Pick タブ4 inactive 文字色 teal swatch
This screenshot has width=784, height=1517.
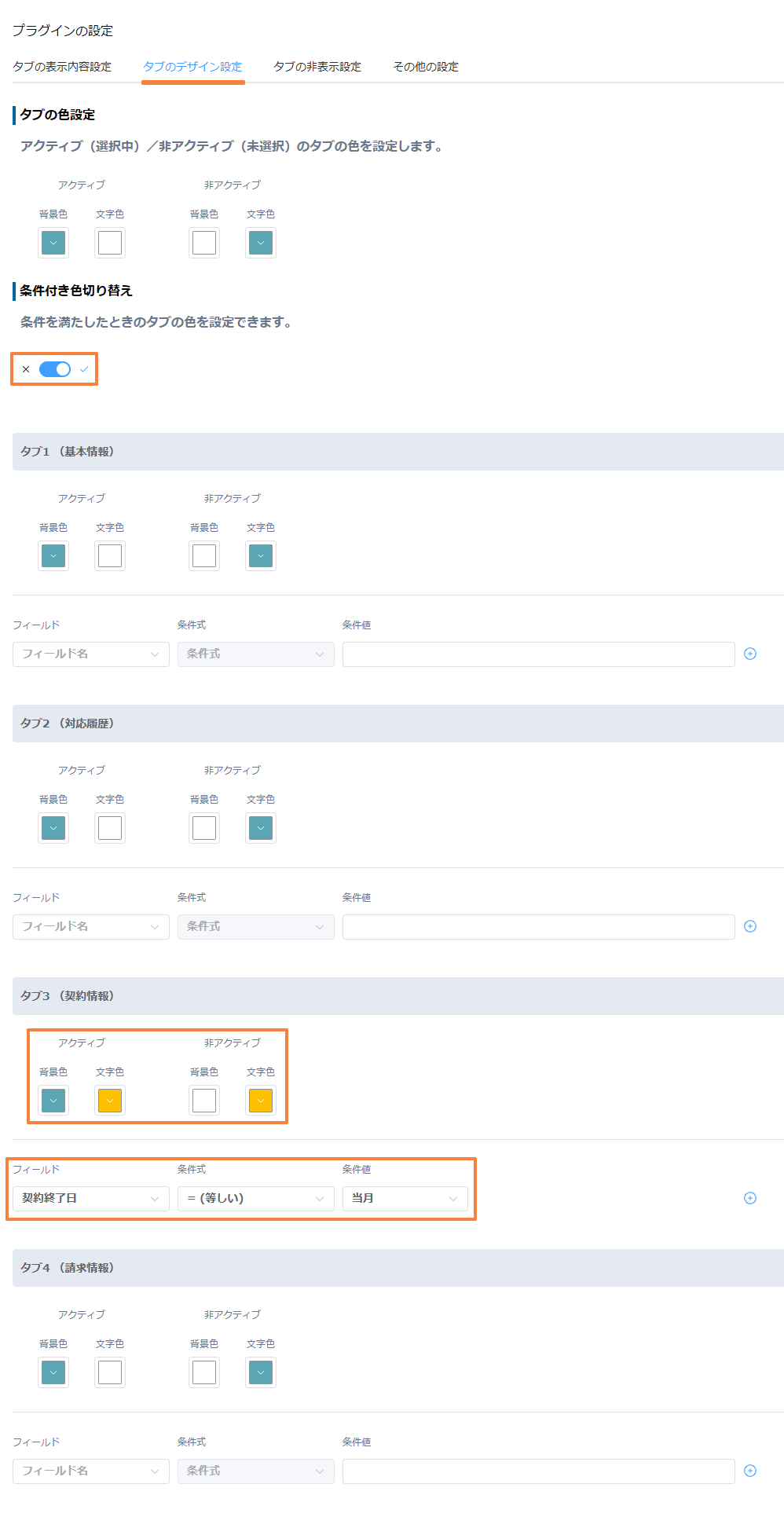point(261,1372)
